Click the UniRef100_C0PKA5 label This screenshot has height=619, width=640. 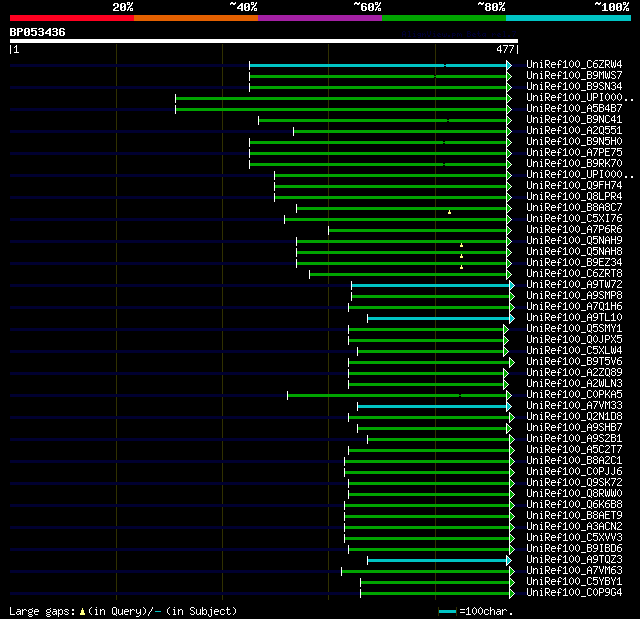574,395
